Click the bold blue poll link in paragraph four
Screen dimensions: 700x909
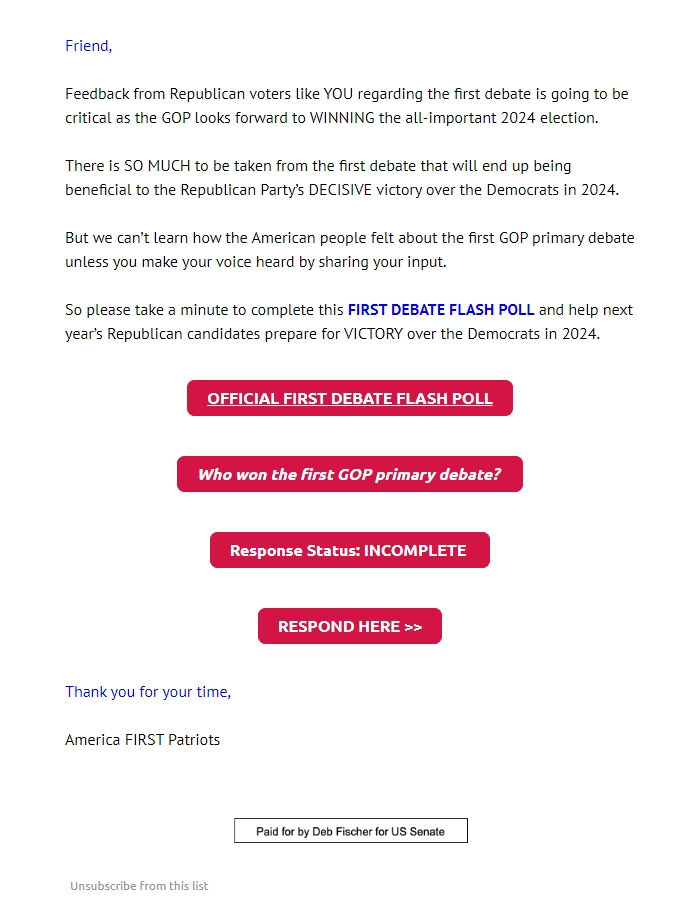(440, 310)
